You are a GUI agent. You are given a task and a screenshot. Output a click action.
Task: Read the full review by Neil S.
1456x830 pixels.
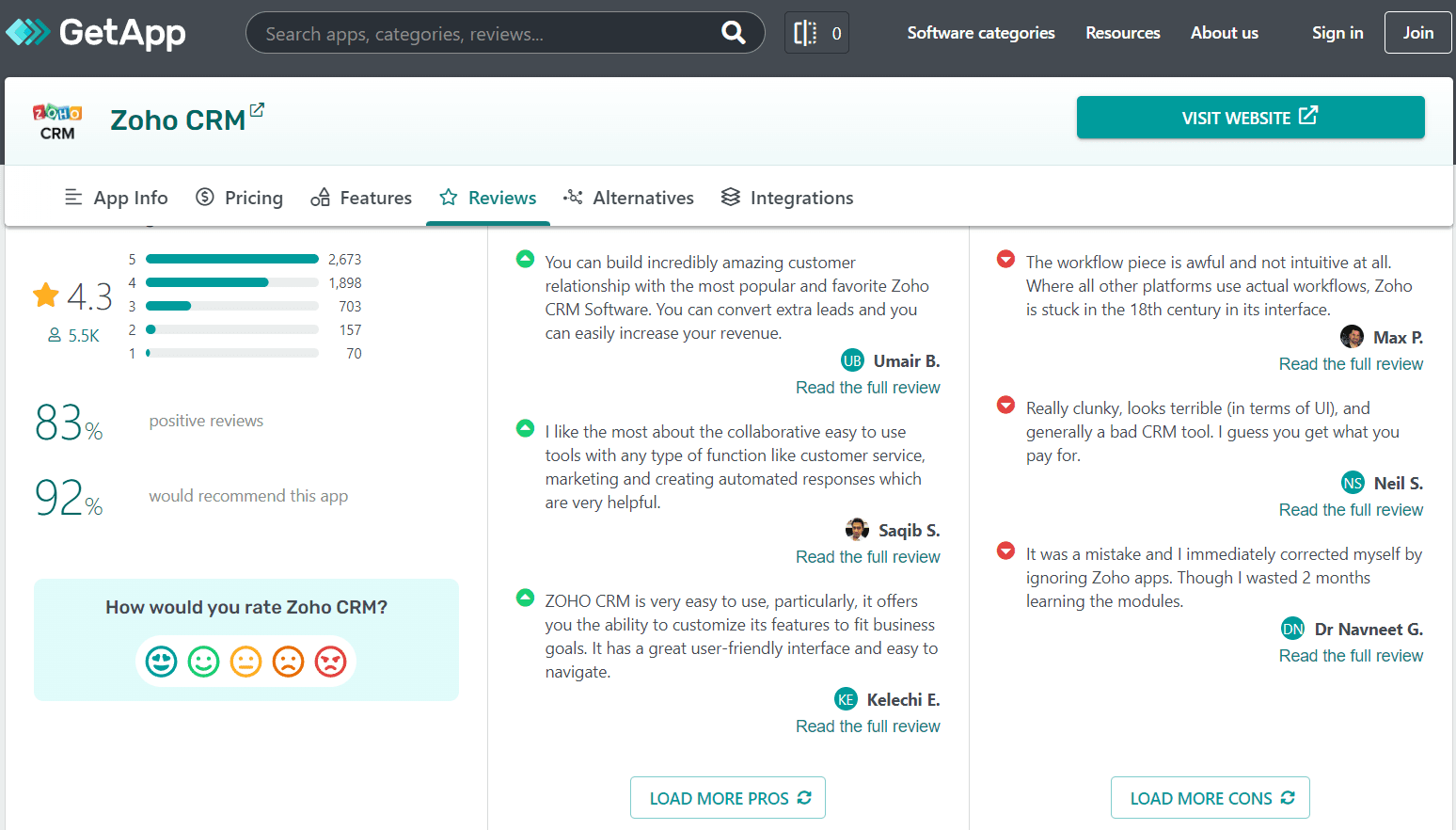(x=1351, y=509)
